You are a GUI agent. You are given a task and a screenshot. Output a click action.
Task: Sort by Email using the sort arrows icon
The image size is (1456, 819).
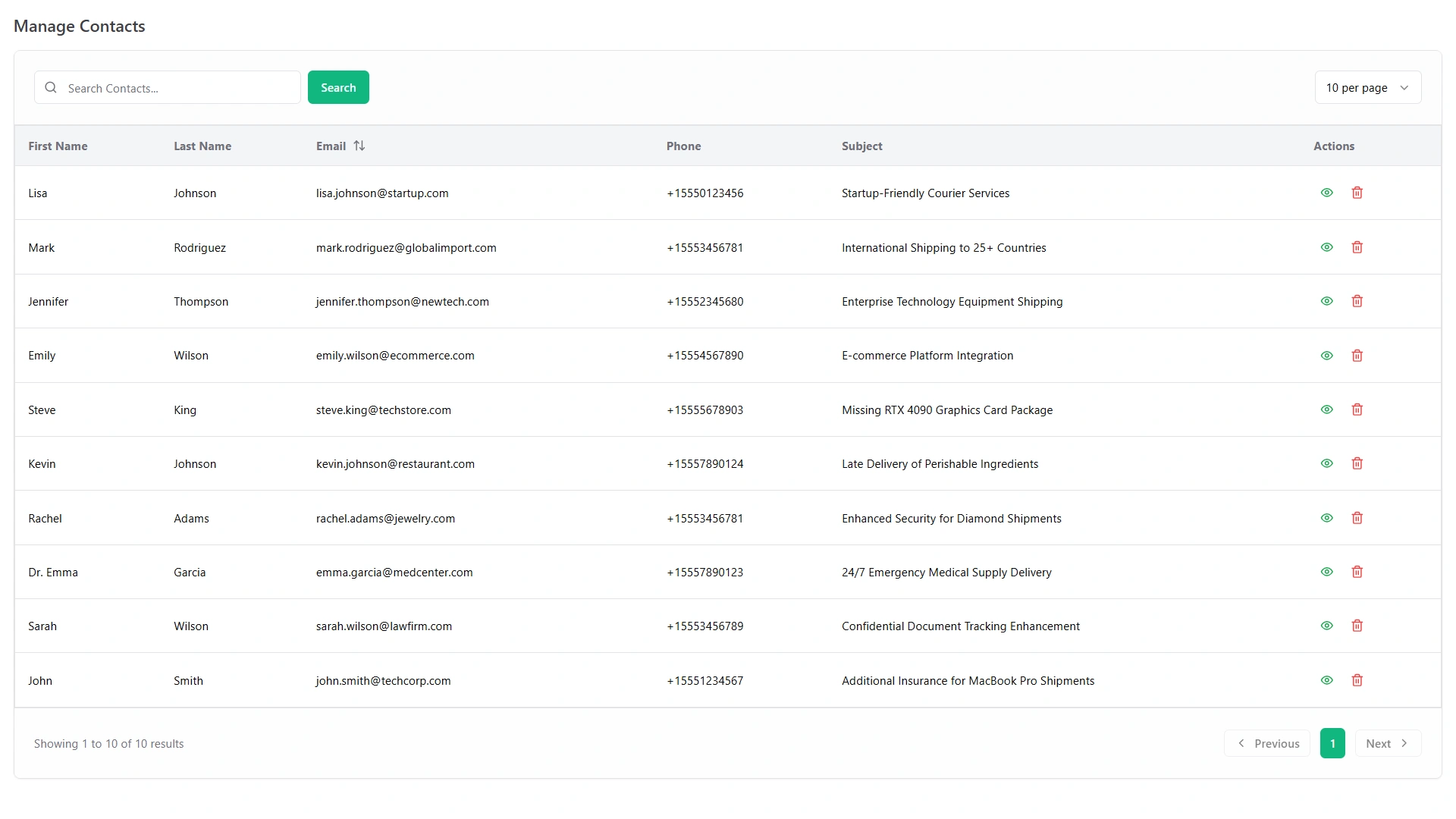(359, 146)
